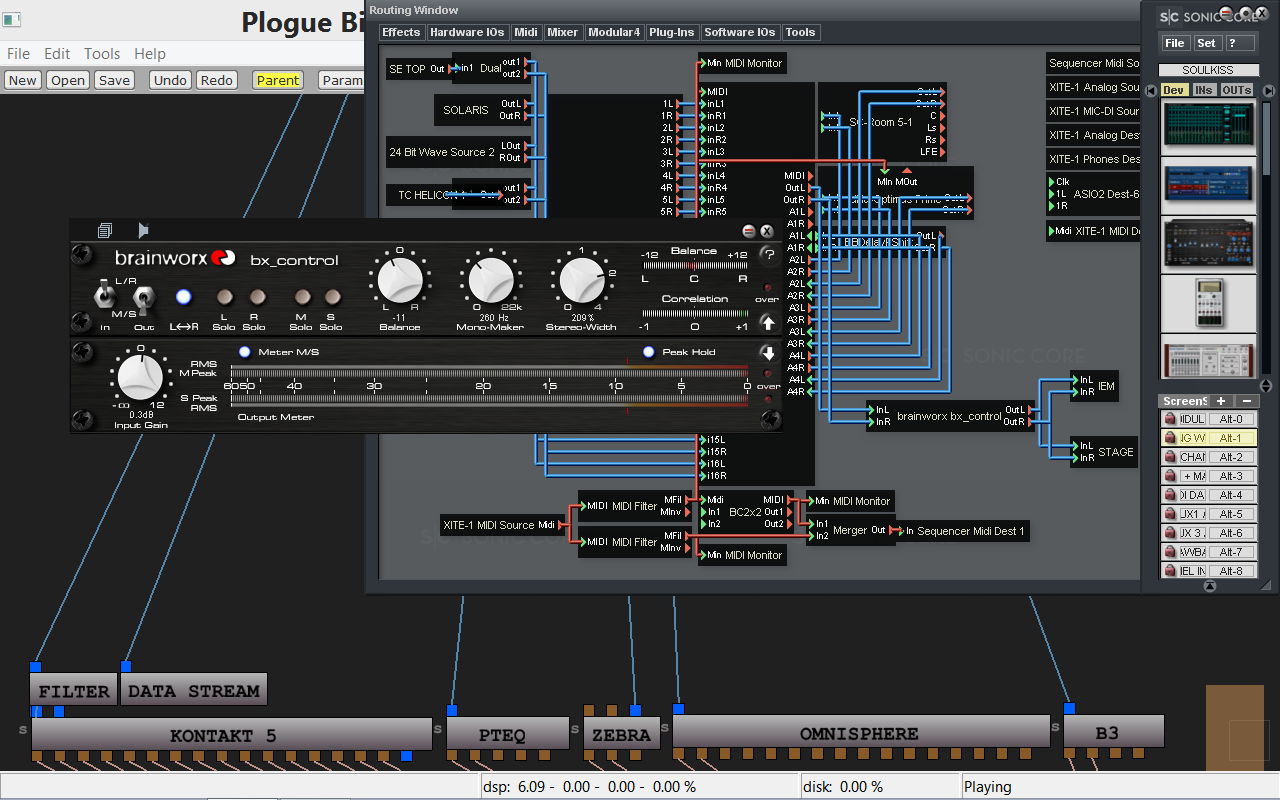Open the Modular4 menu
This screenshot has width=1280, height=800.
(x=613, y=32)
